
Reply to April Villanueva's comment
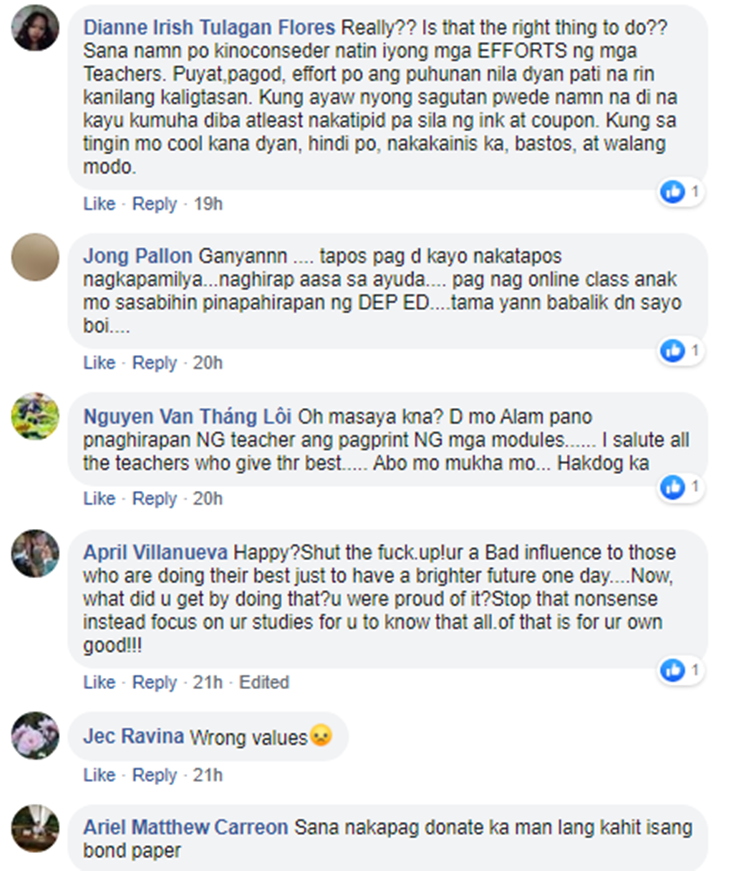point(154,682)
